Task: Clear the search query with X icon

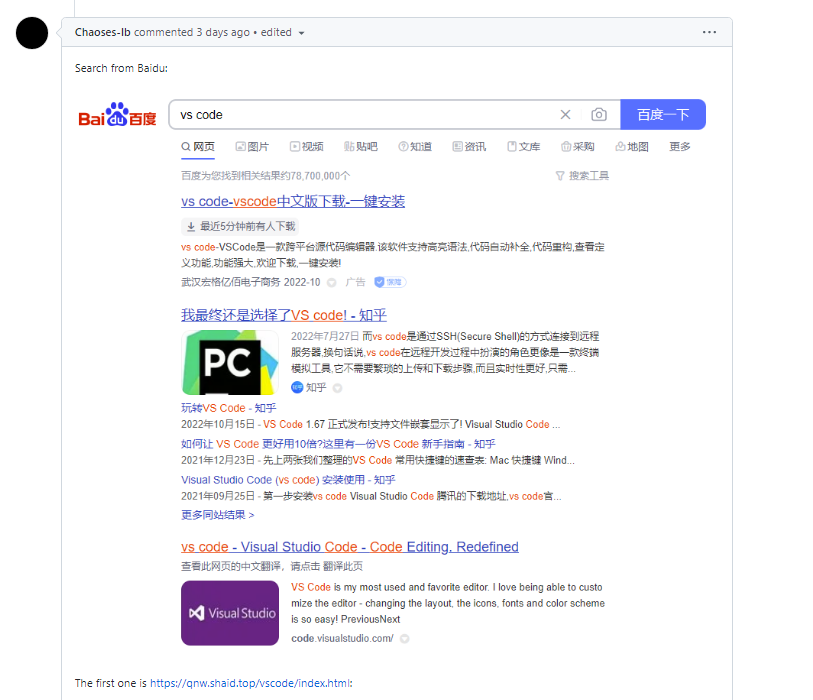Action: pyautogui.click(x=565, y=115)
